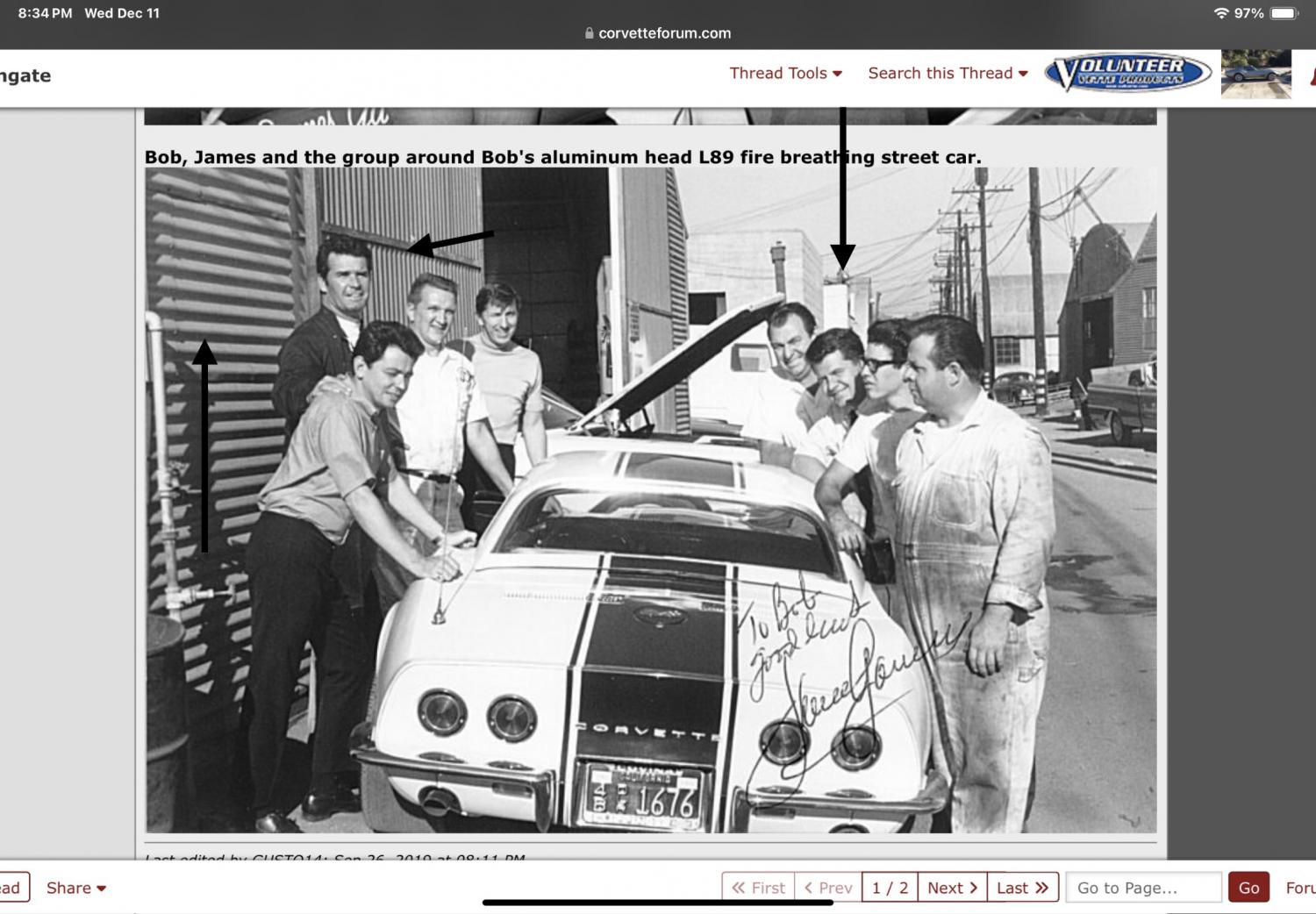Go to the First page

pos(759,888)
